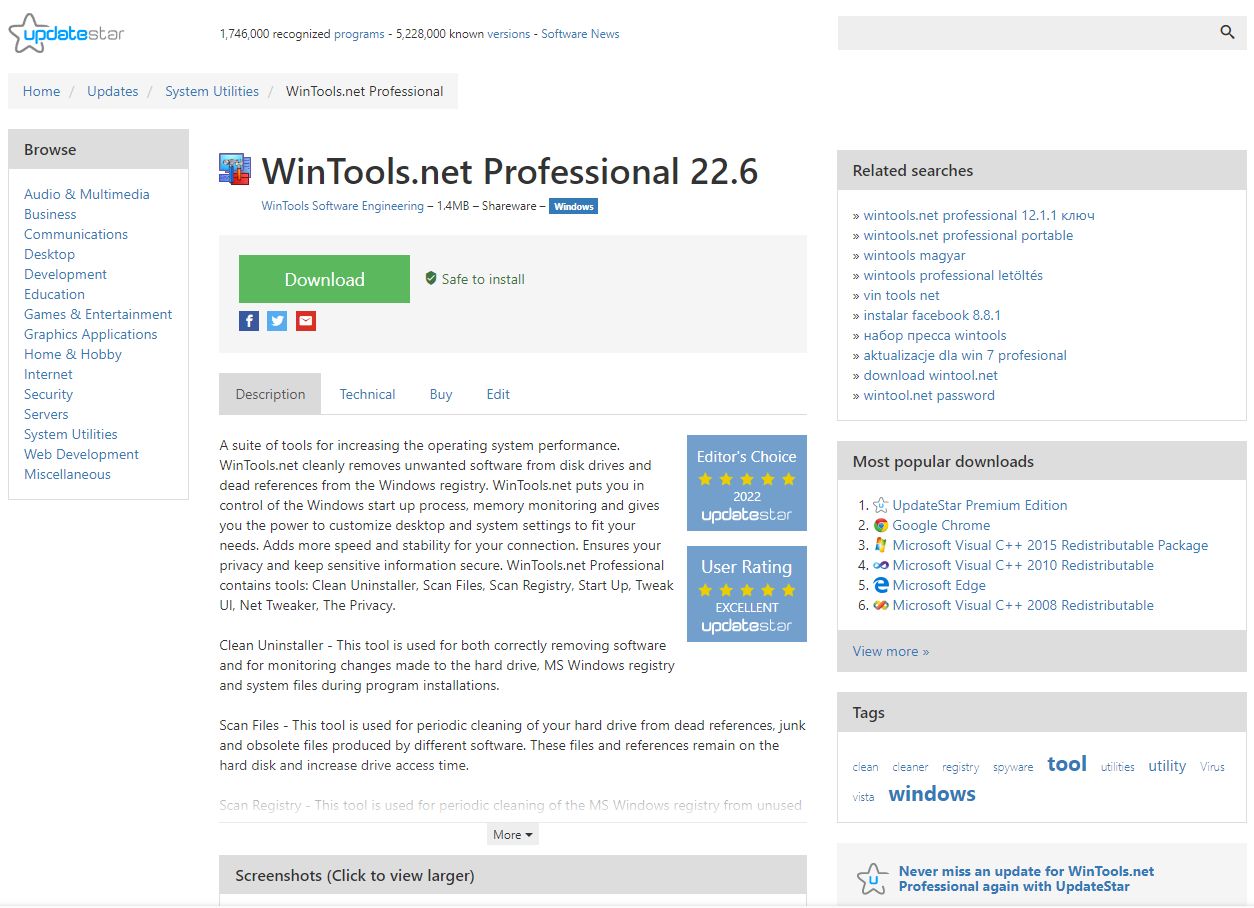Go to Updates breadcrumb
Image resolution: width=1254 pixels, height=908 pixels.
112,91
